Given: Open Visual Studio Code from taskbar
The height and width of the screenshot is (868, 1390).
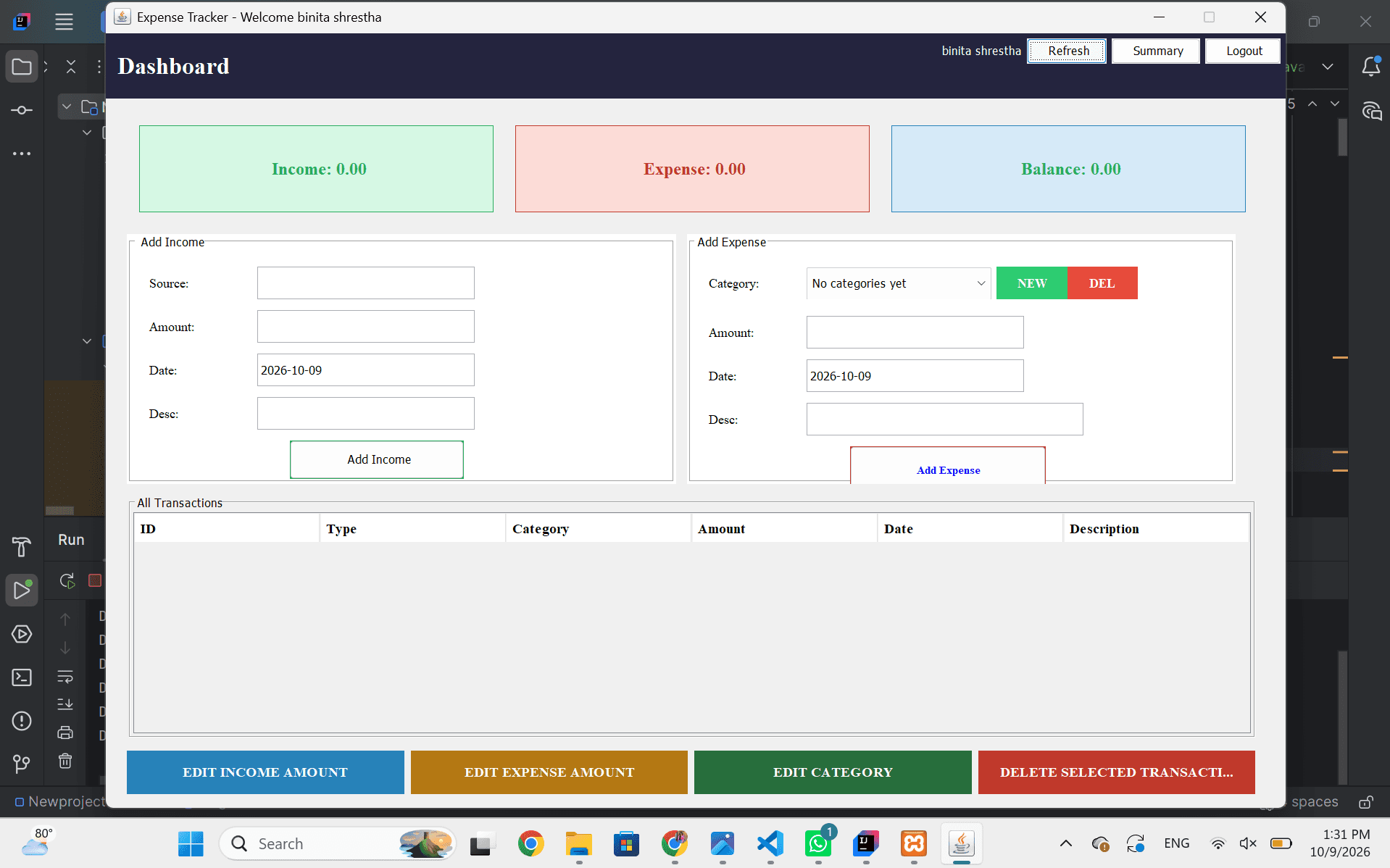Looking at the screenshot, I should click(770, 844).
